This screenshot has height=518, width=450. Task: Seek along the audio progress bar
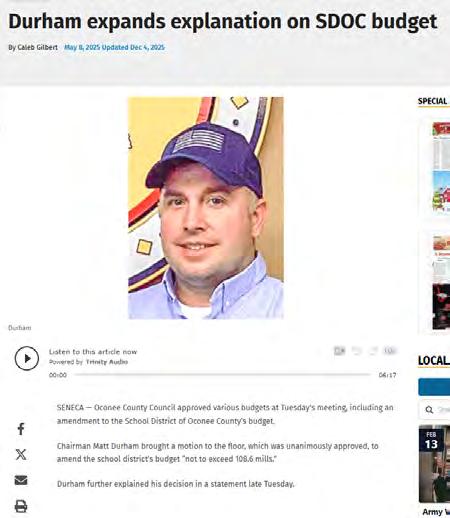click(223, 375)
